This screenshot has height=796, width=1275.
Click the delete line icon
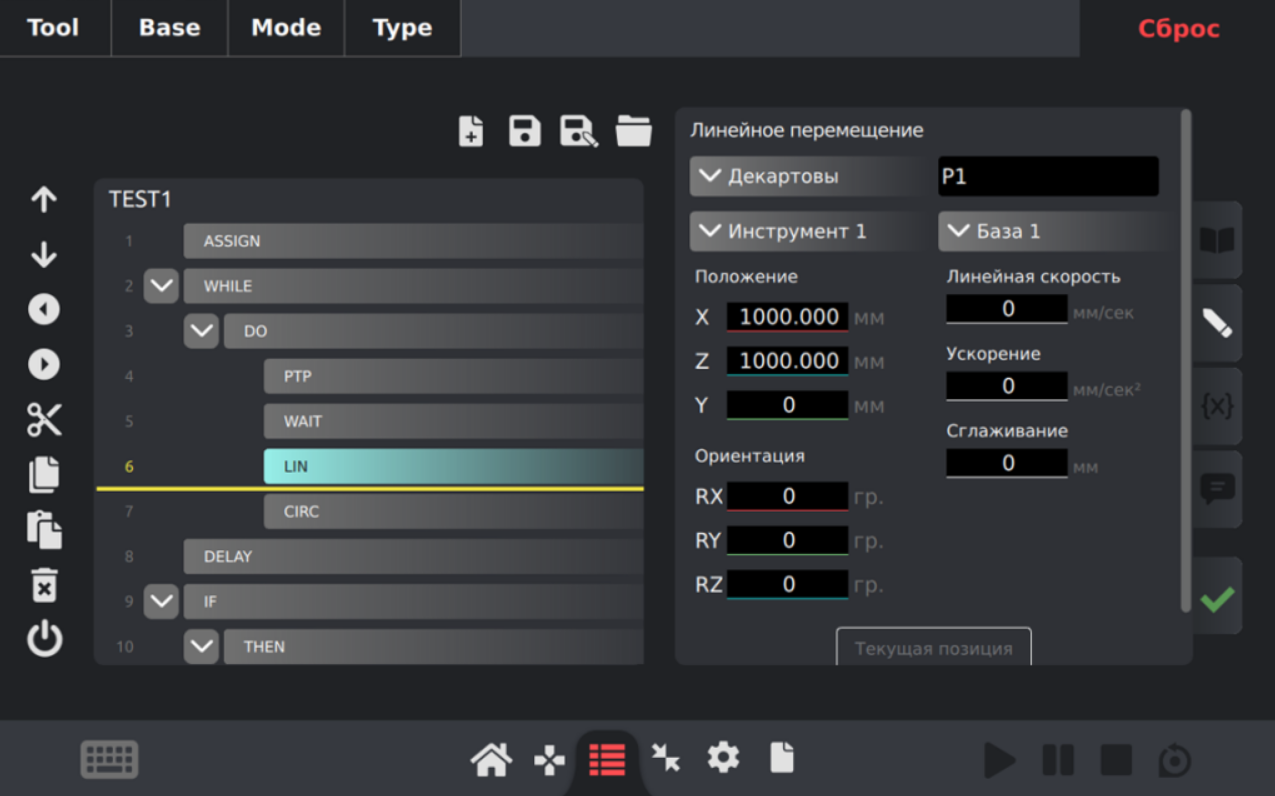(44, 585)
